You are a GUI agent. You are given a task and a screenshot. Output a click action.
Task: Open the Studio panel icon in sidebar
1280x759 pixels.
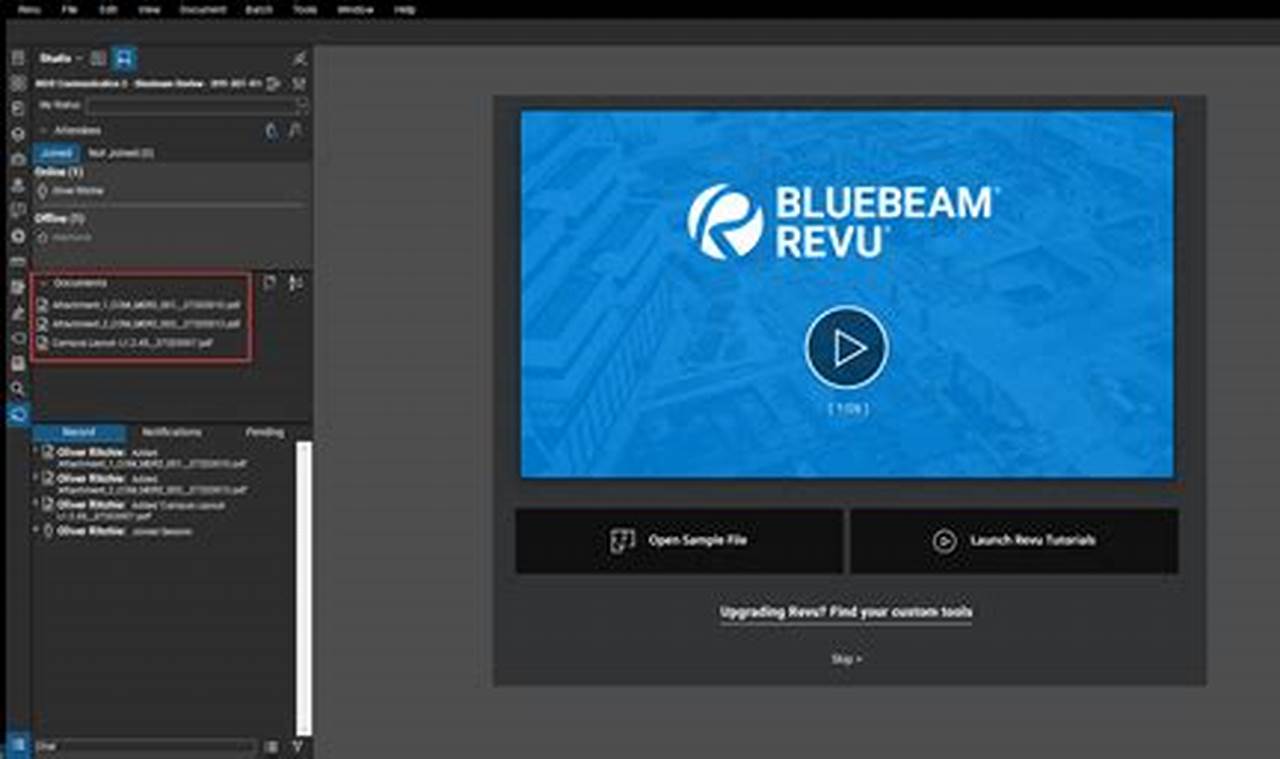[18, 413]
